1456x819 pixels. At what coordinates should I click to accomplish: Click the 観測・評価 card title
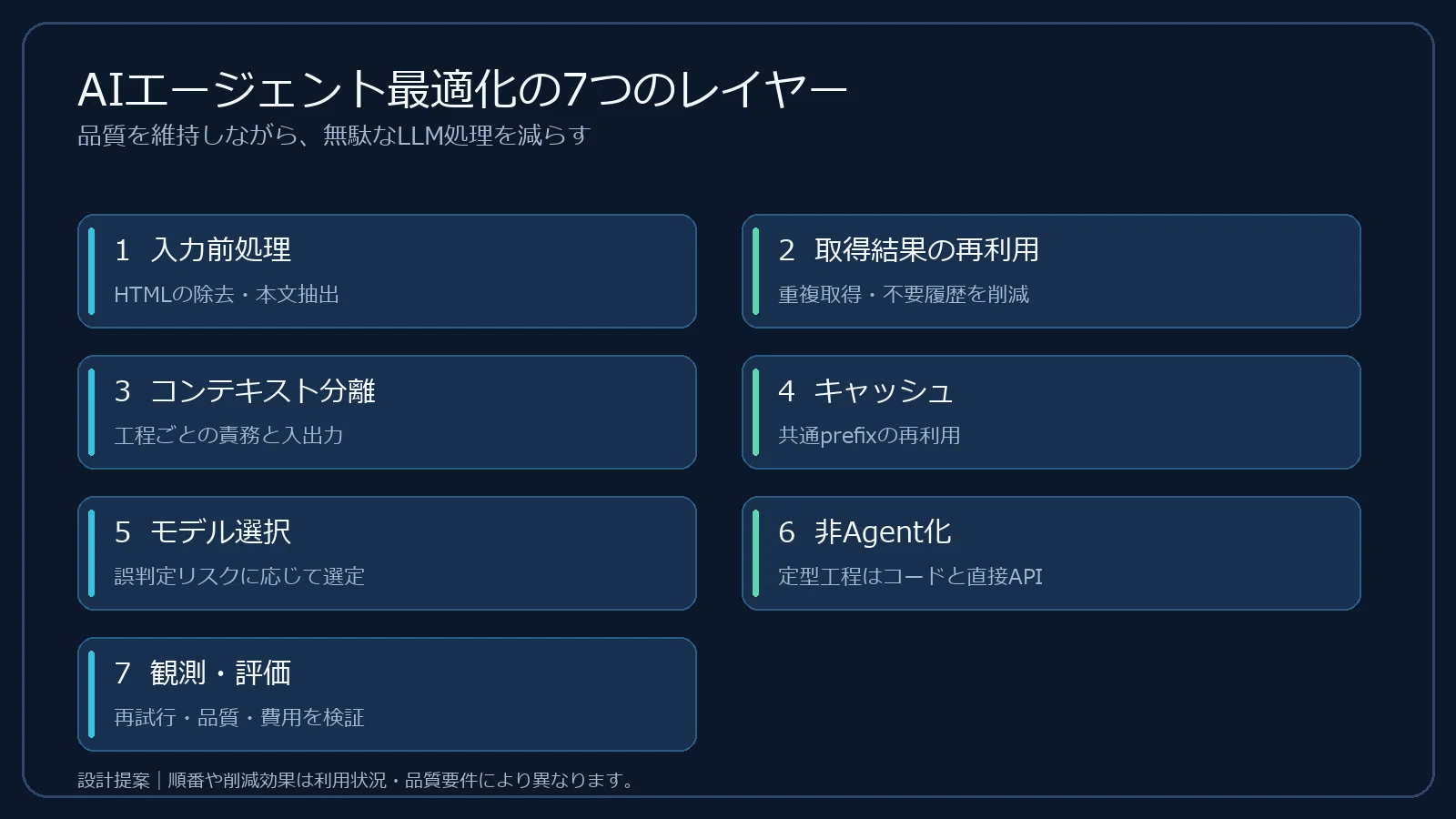(x=221, y=672)
